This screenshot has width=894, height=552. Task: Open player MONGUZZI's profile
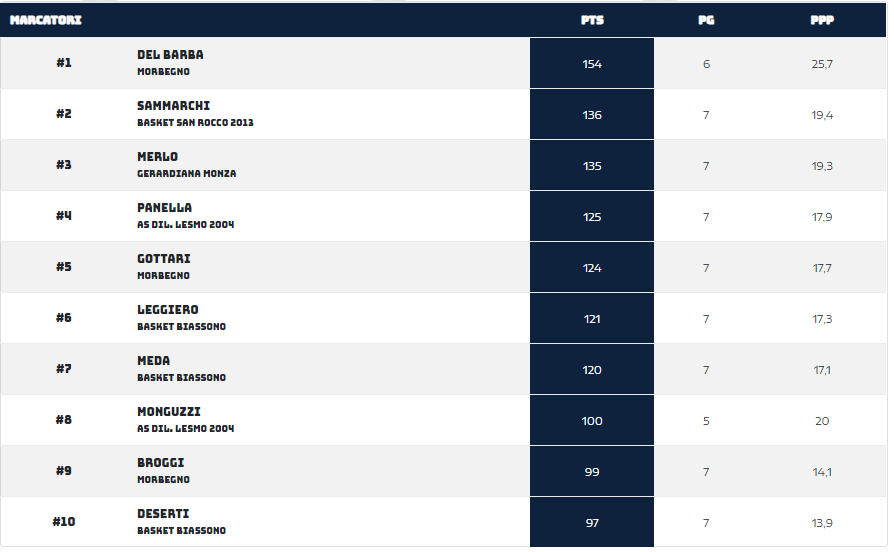[169, 412]
